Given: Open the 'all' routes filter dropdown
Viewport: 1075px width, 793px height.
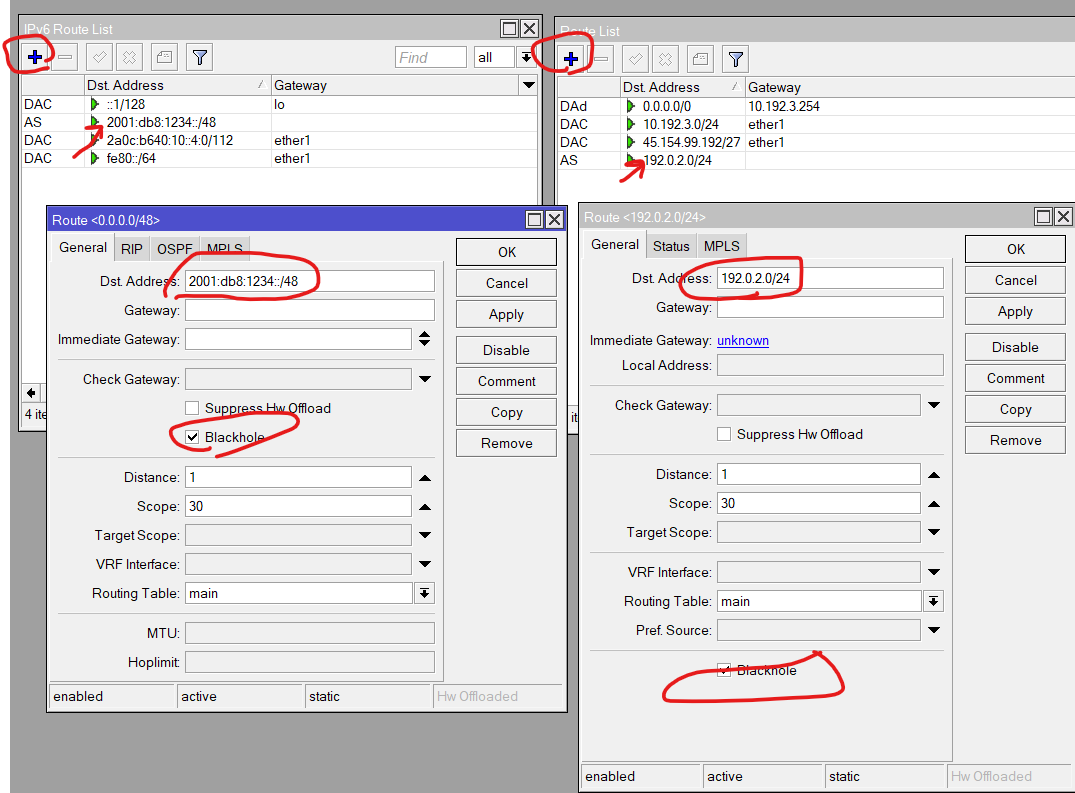Looking at the screenshot, I should [524, 57].
